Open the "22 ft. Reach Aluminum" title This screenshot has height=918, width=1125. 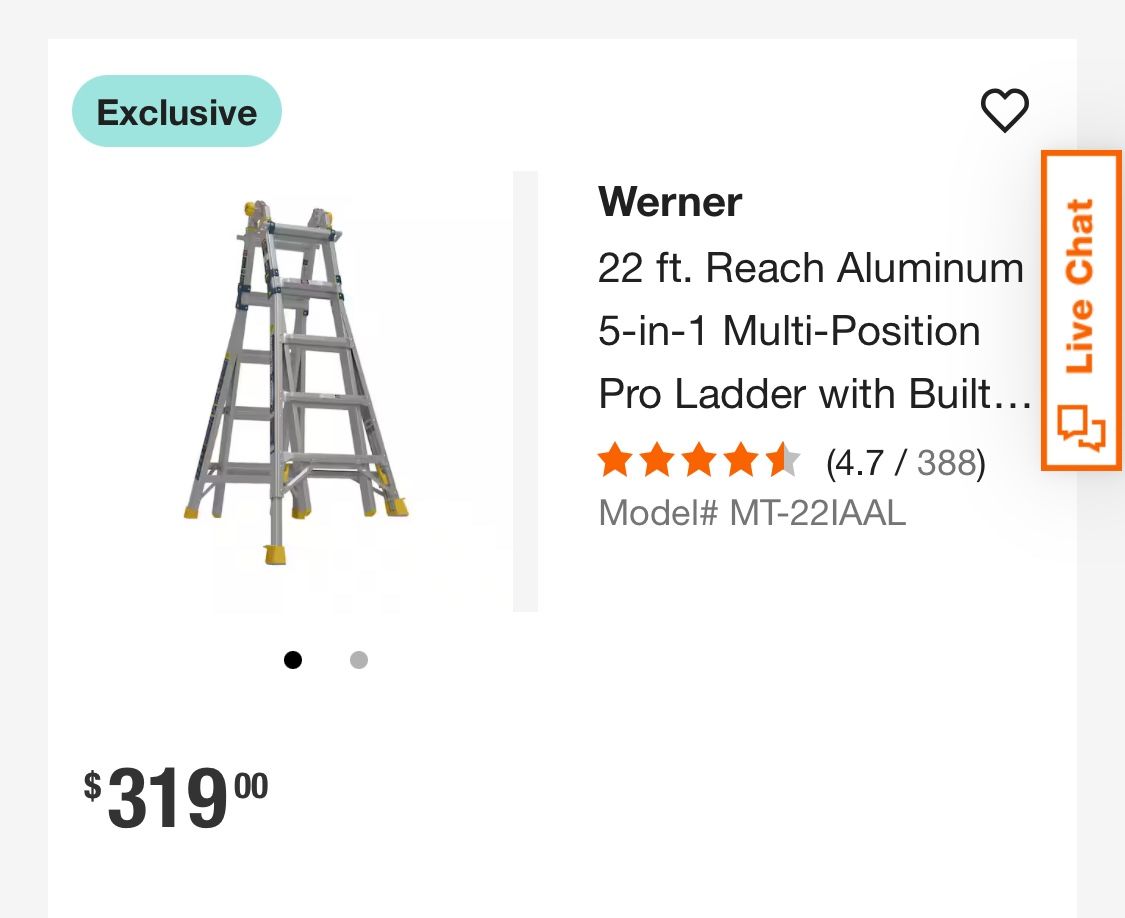[x=811, y=268]
